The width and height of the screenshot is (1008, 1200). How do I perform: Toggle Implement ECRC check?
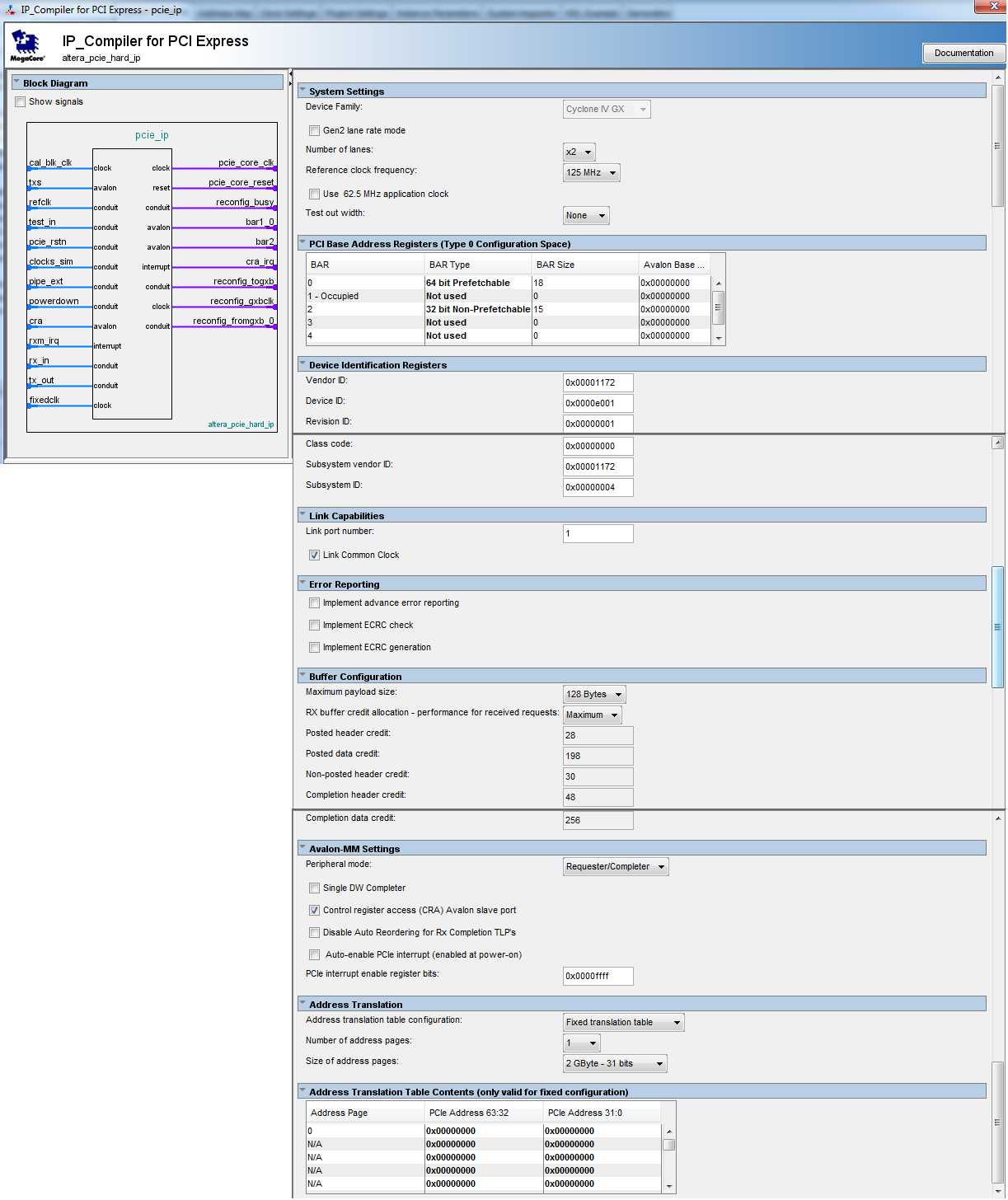314,625
